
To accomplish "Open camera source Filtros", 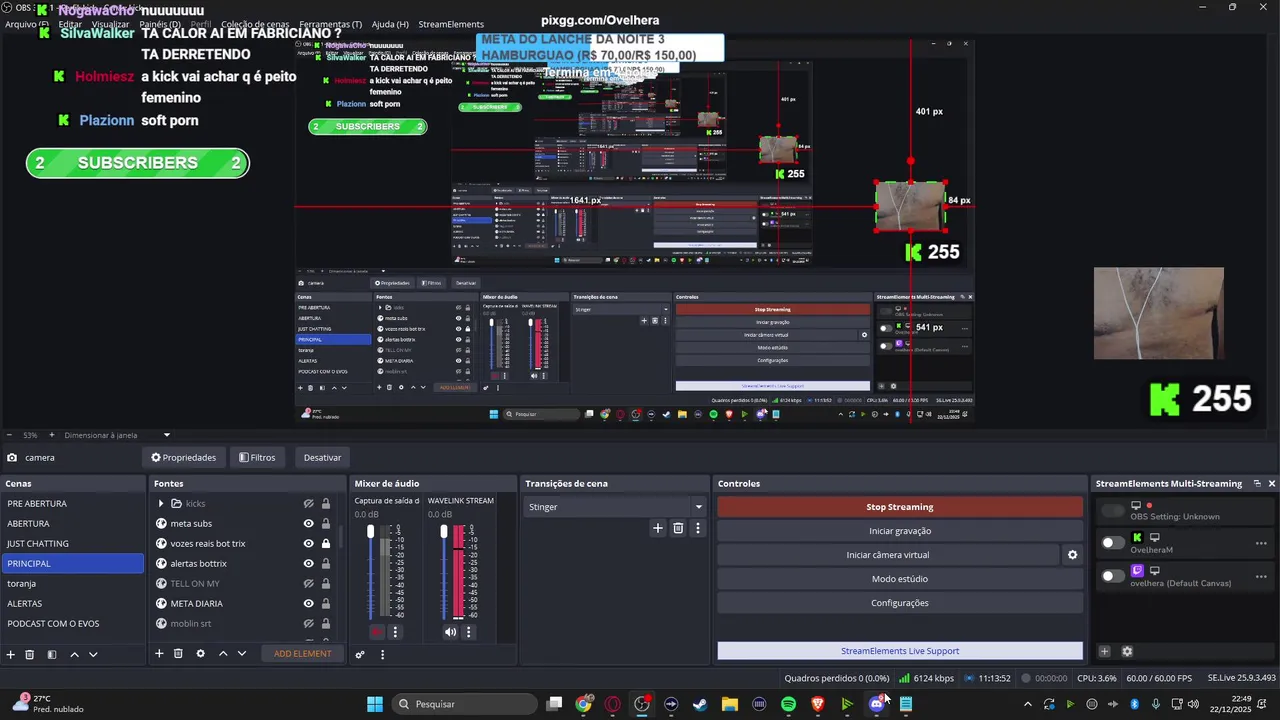I will click(x=257, y=457).
